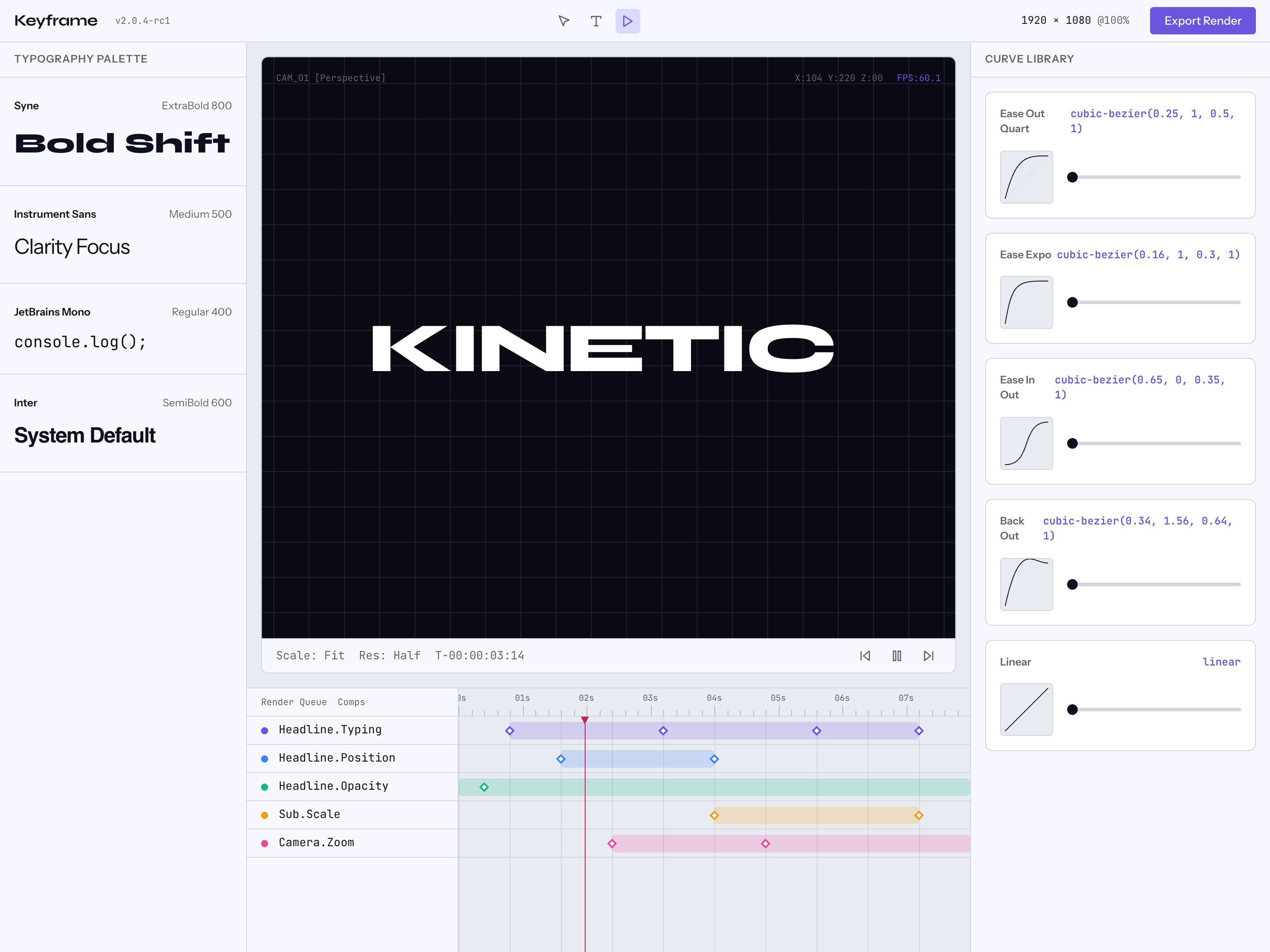The image size is (1270, 952).
Task: Open the Scale: Fit setting
Action: (310, 655)
